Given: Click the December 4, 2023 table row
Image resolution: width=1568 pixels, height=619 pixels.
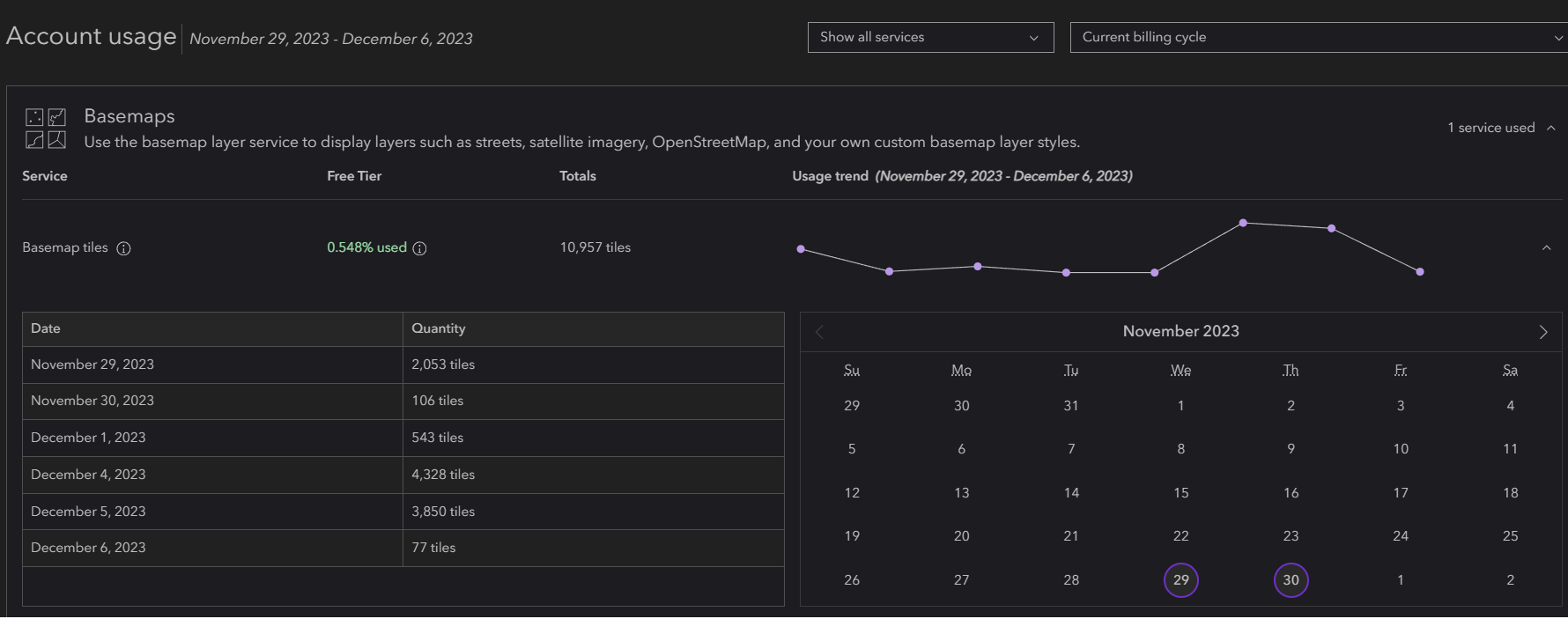Looking at the screenshot, I should tap(403, 475).
